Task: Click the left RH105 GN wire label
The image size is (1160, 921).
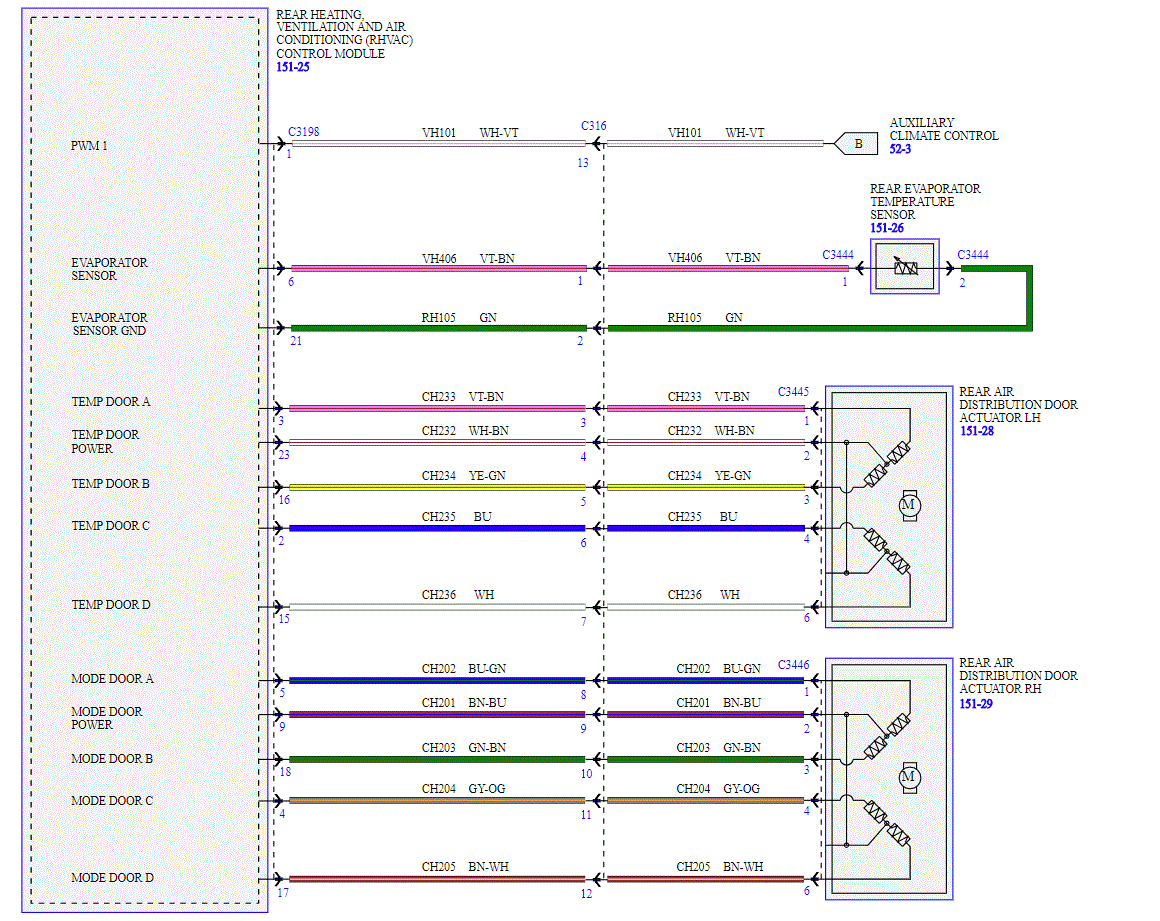Action: point(459,317)
